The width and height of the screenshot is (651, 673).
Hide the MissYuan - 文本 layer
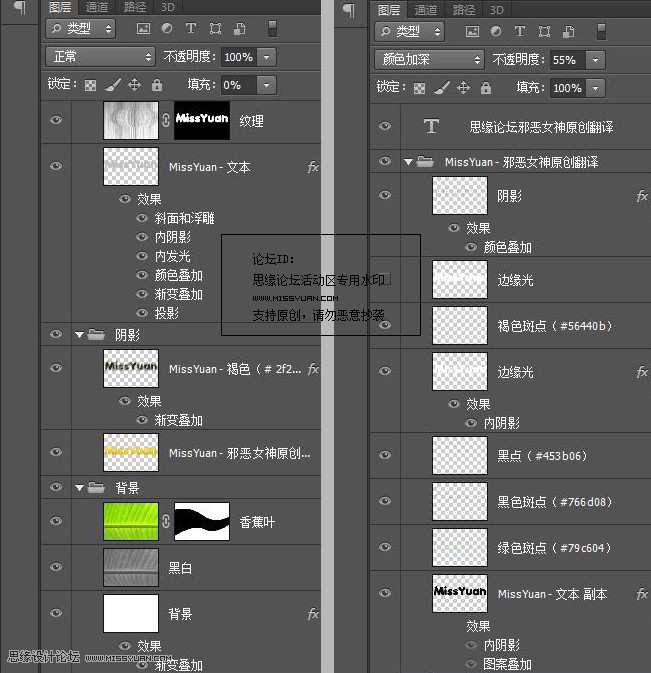[x=56, y=166]
